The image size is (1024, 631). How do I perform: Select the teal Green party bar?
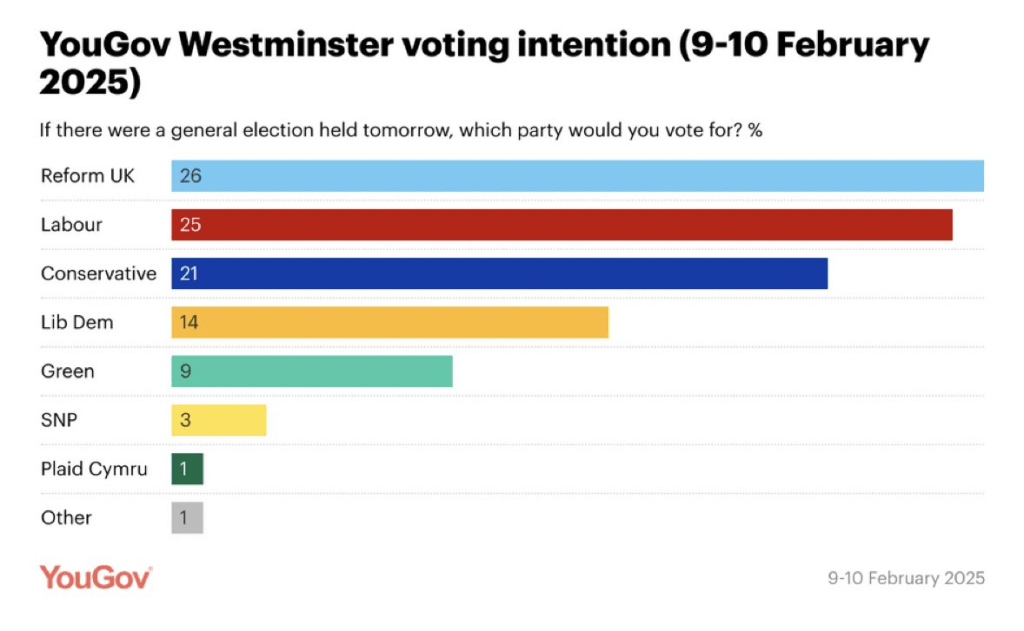[x=311, y=371]
